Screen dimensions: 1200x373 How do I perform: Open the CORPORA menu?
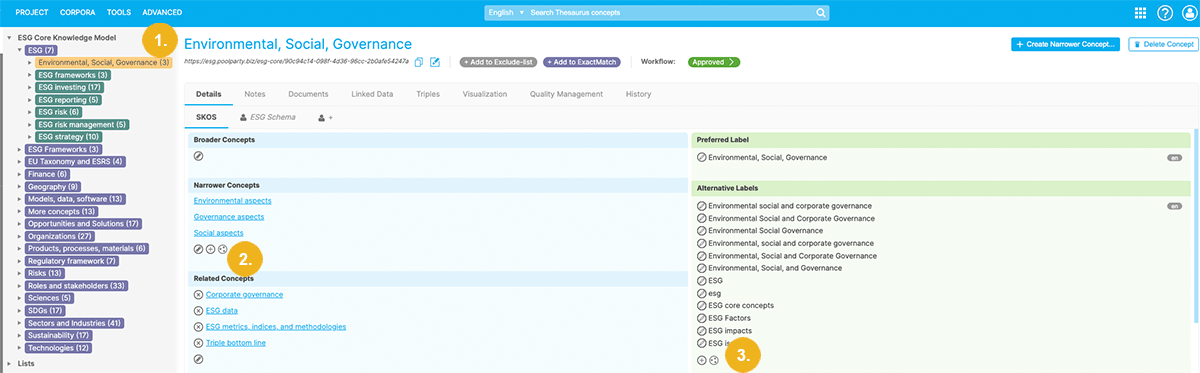click(x=78, y=12)
